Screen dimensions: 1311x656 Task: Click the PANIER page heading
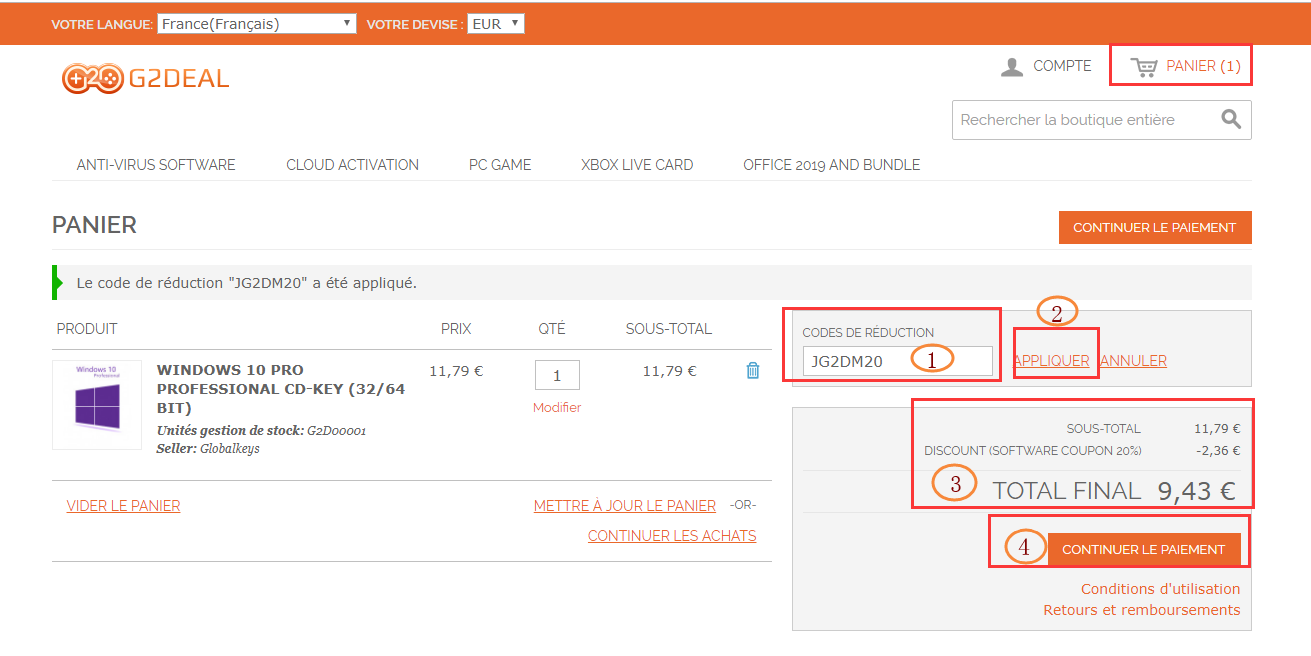(94, 225)
